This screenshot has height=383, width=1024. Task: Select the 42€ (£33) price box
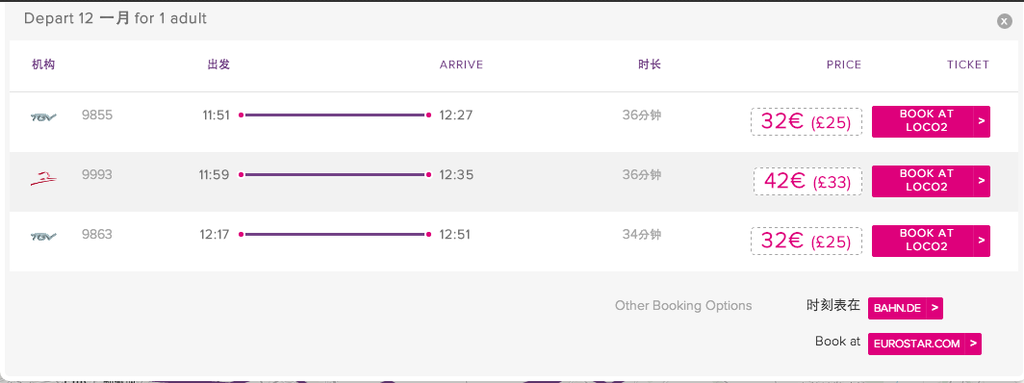808,181
